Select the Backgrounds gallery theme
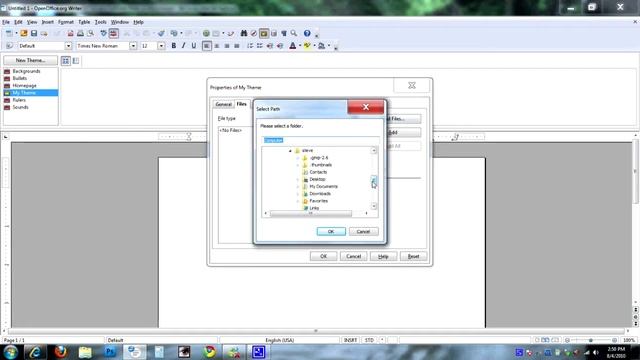 click(27, 71)
